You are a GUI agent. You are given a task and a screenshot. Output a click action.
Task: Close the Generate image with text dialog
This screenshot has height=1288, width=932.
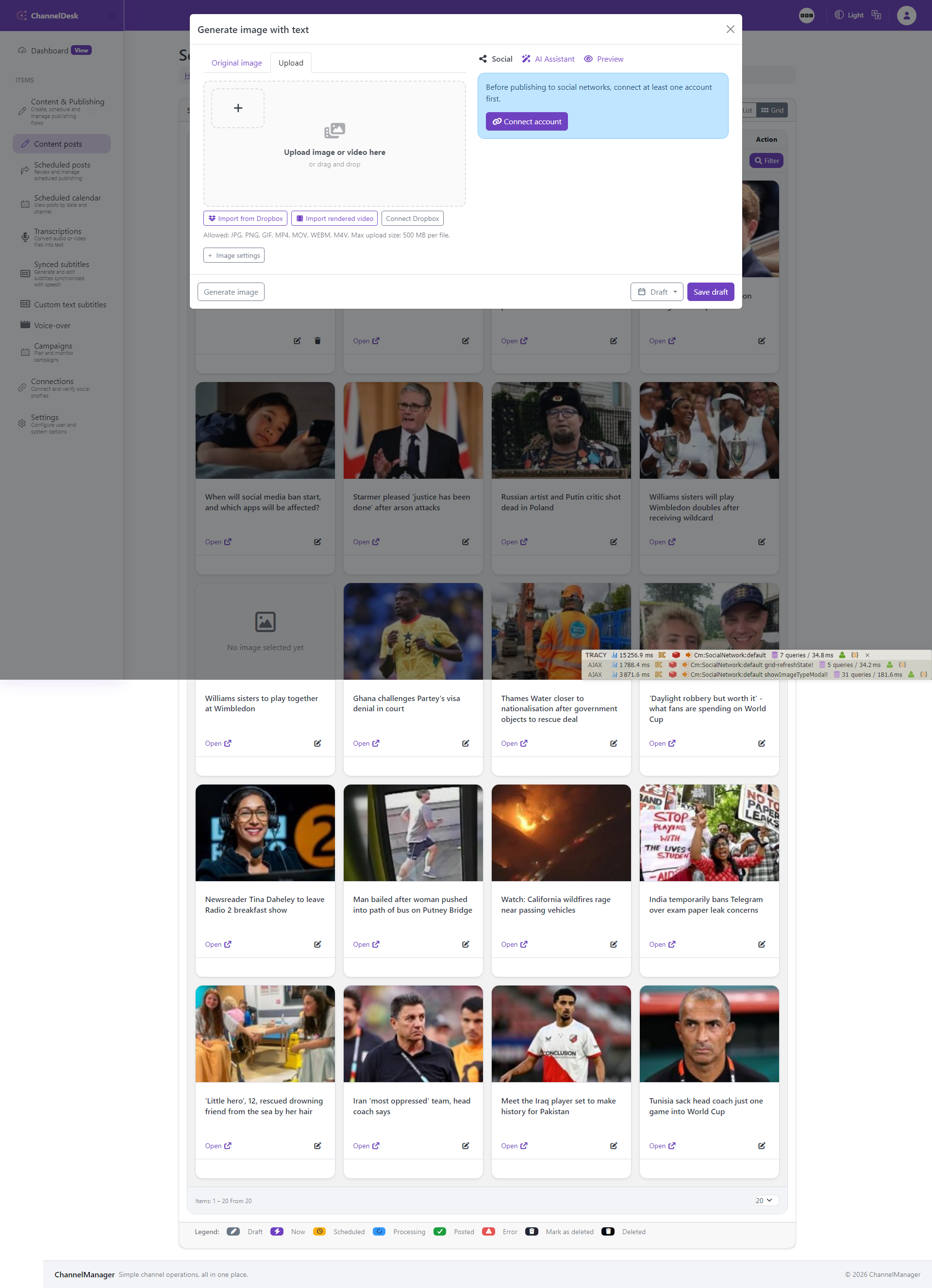(731, 29)
